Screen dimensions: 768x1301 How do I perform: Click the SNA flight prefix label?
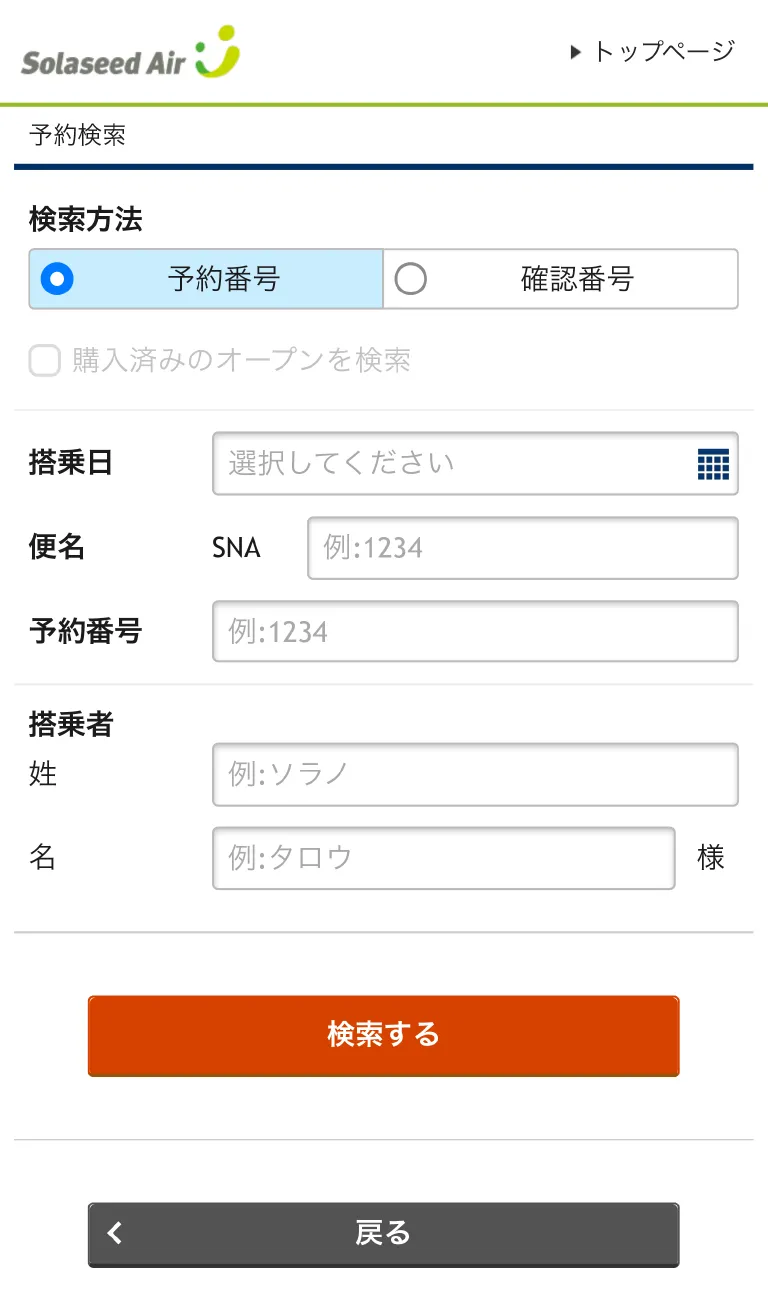[236, 548]
